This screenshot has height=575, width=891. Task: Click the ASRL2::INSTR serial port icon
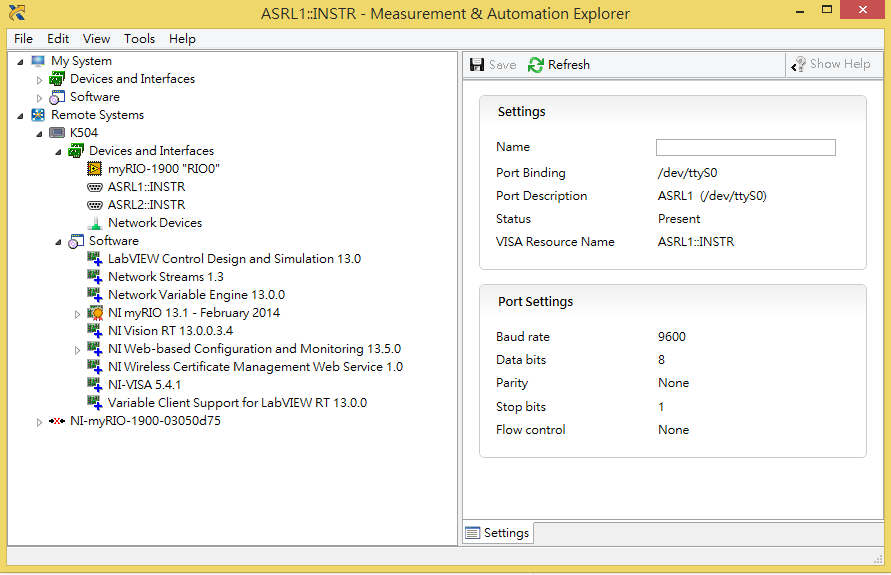tap(94, 205)
